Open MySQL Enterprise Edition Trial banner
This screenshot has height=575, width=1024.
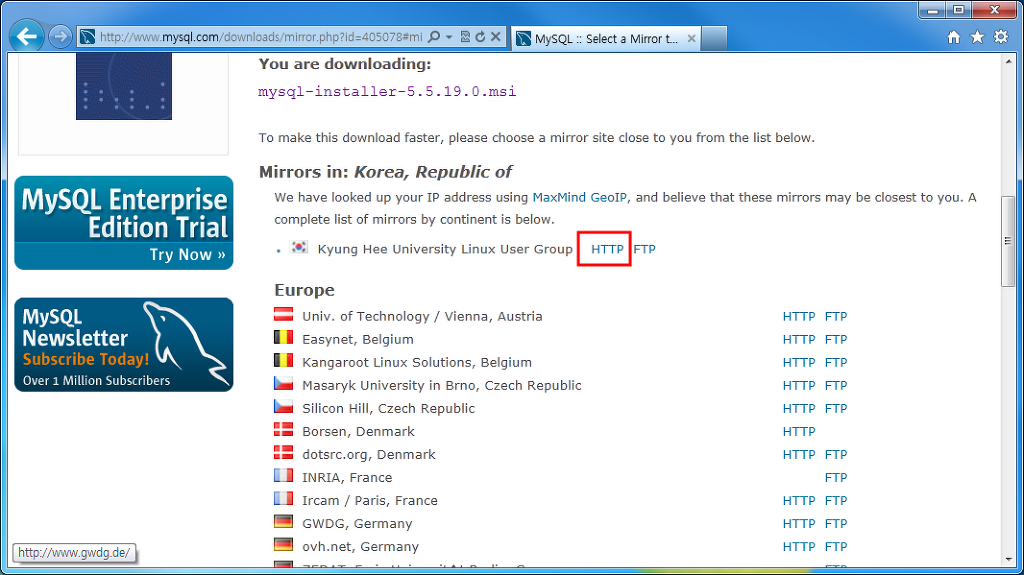click(123, 223)
